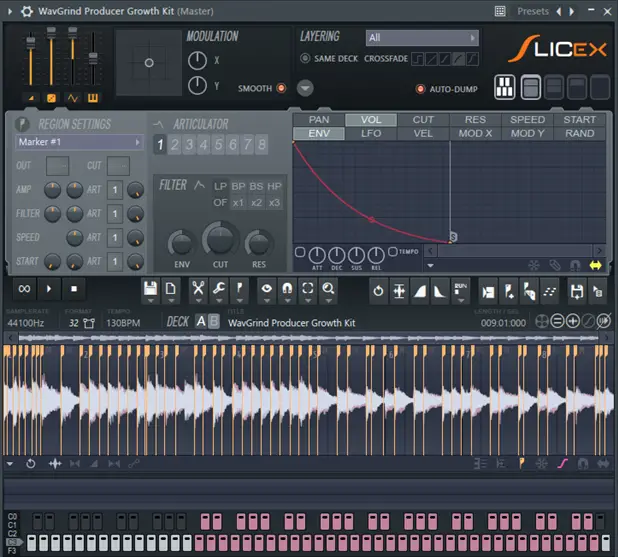
Task: Click the x2 filter multiplier button
Action: pos(256,203)
